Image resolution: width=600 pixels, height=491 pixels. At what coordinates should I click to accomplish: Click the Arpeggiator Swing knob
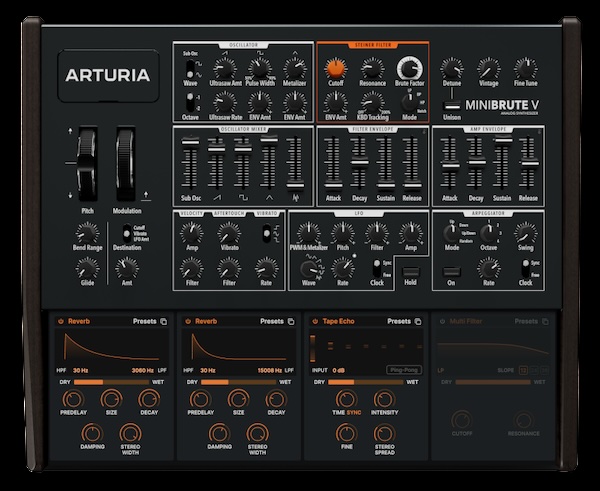525,233
